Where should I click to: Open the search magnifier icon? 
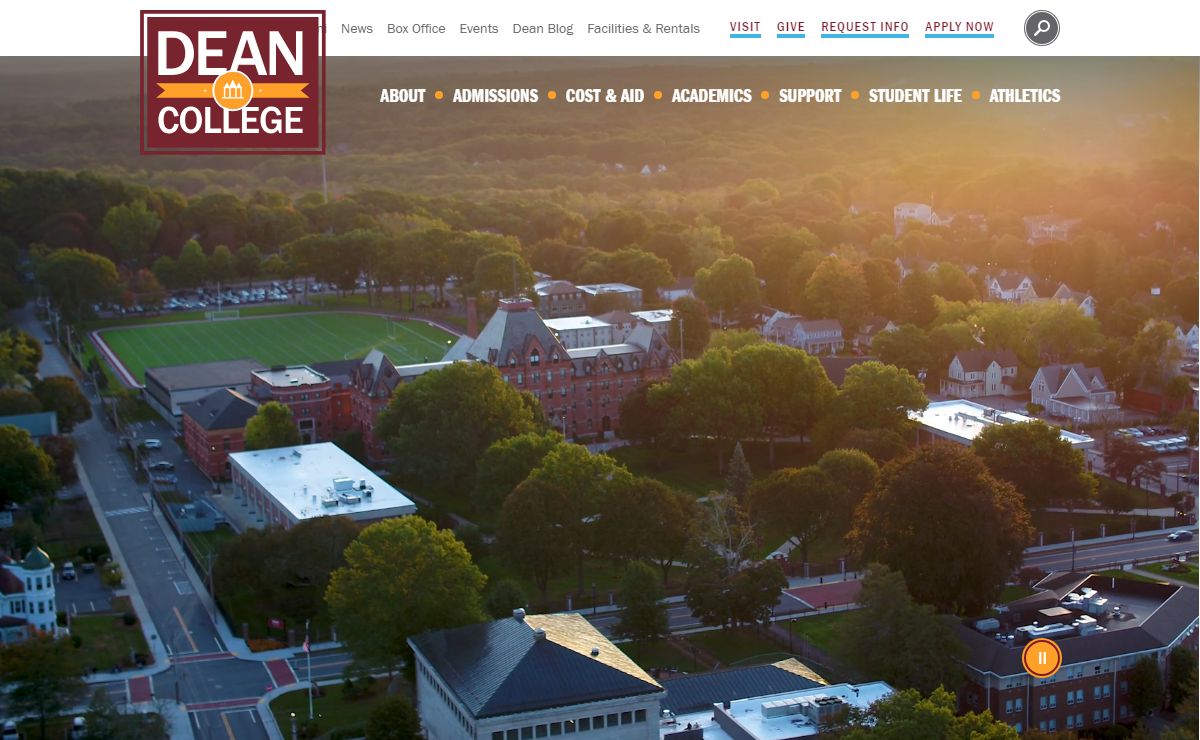(x=1041, y=28)
